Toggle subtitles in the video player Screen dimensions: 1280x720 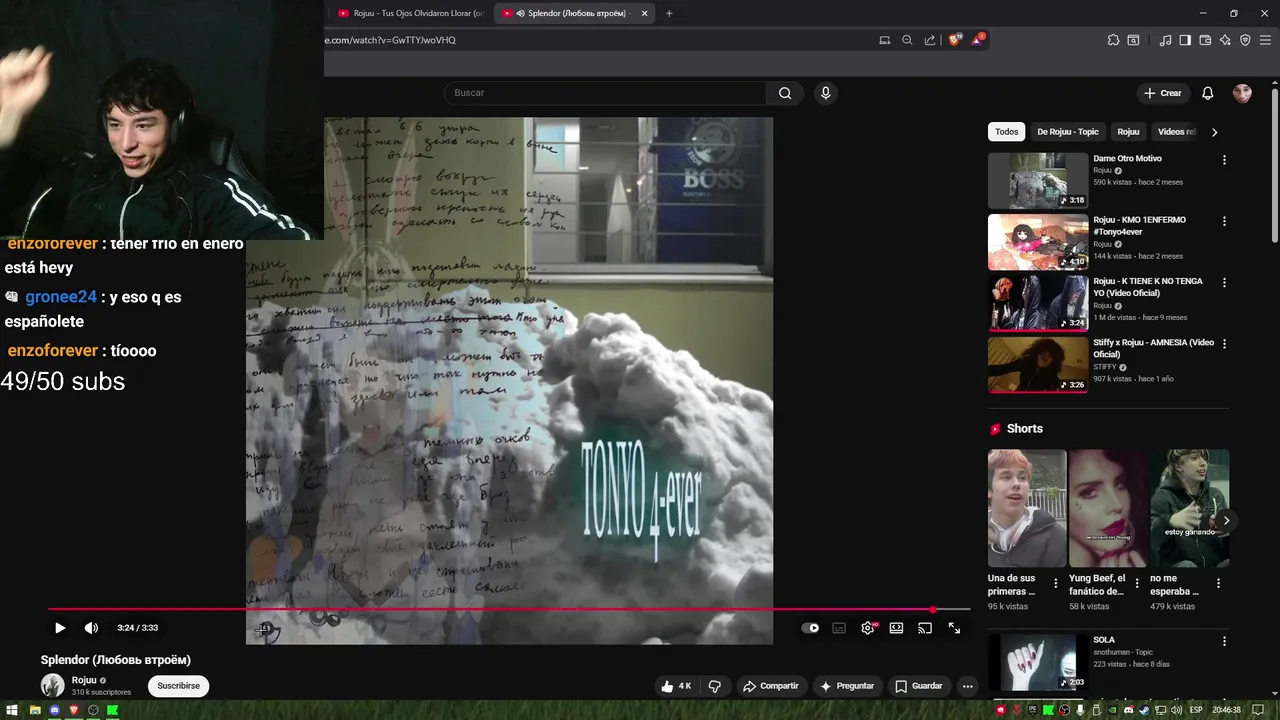click(839, 628)
